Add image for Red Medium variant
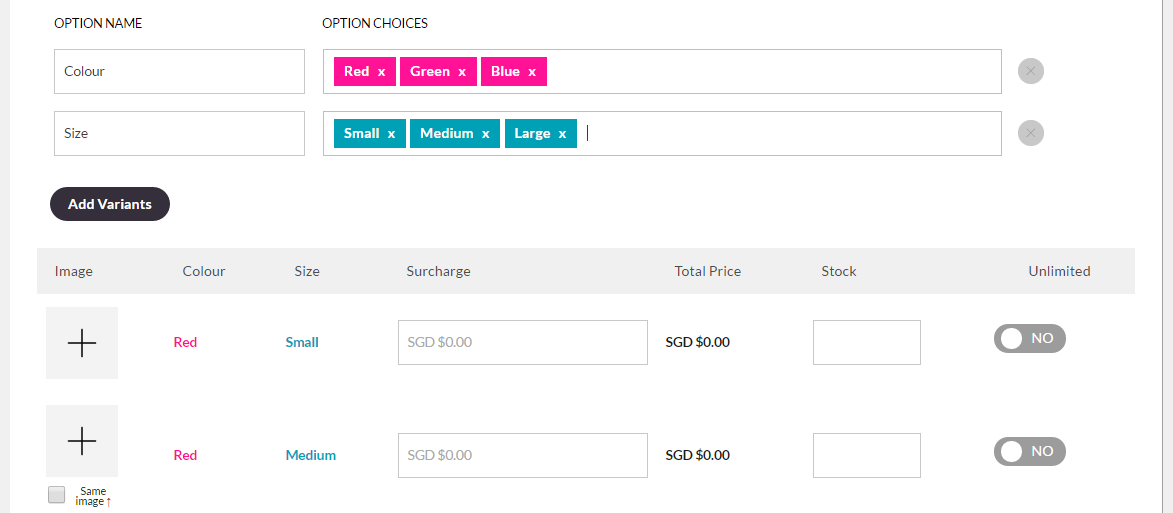This screenshot has width=1173, height=513. [x=82, y=441]
